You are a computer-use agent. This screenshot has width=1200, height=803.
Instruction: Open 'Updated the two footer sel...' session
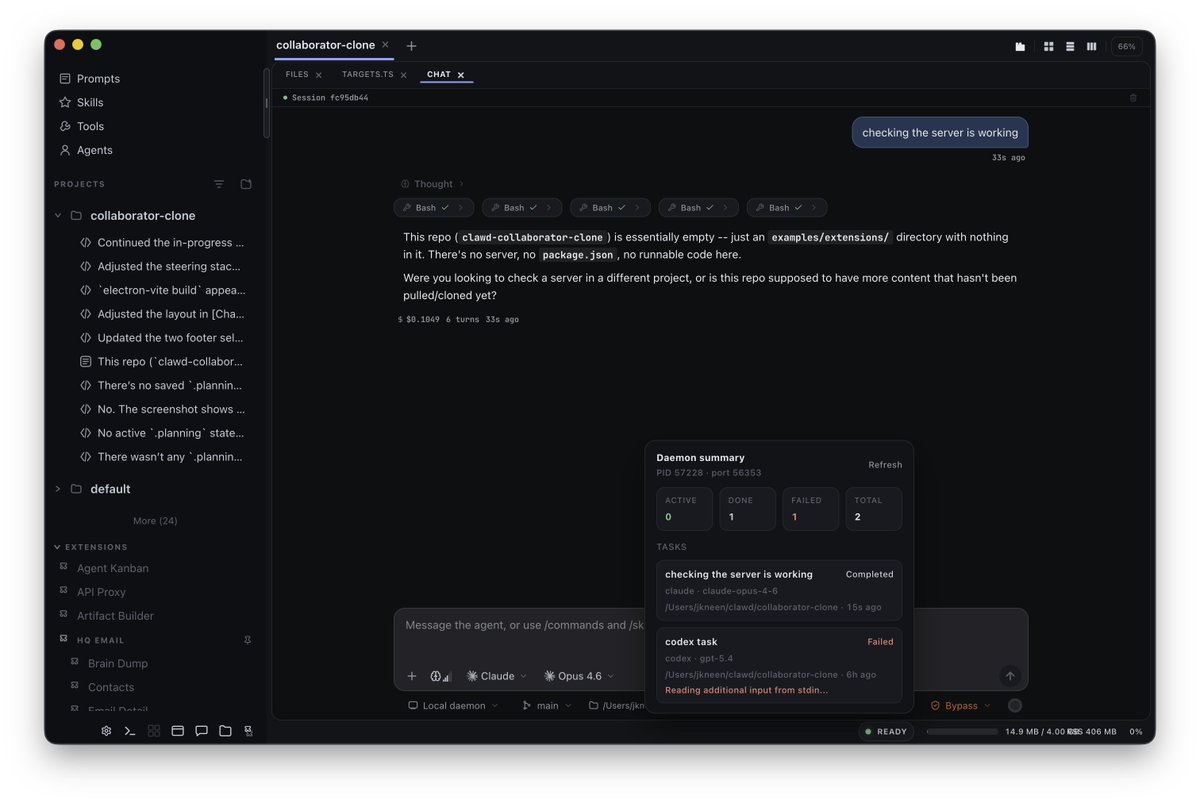point(161,338)
